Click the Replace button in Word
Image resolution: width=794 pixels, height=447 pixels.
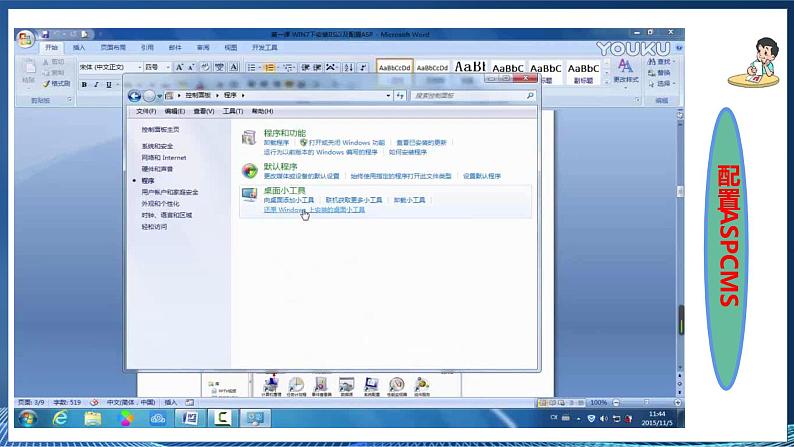659,73
